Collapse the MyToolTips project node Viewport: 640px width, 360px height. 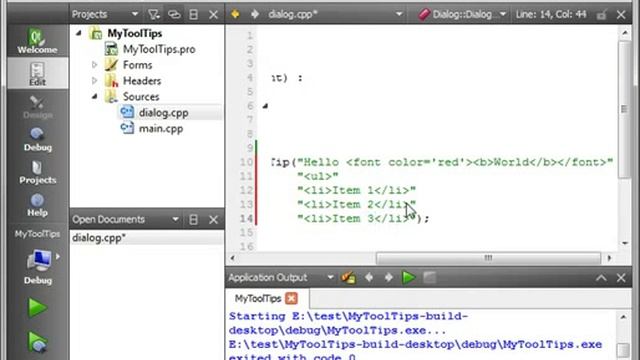tap(79, 33)
